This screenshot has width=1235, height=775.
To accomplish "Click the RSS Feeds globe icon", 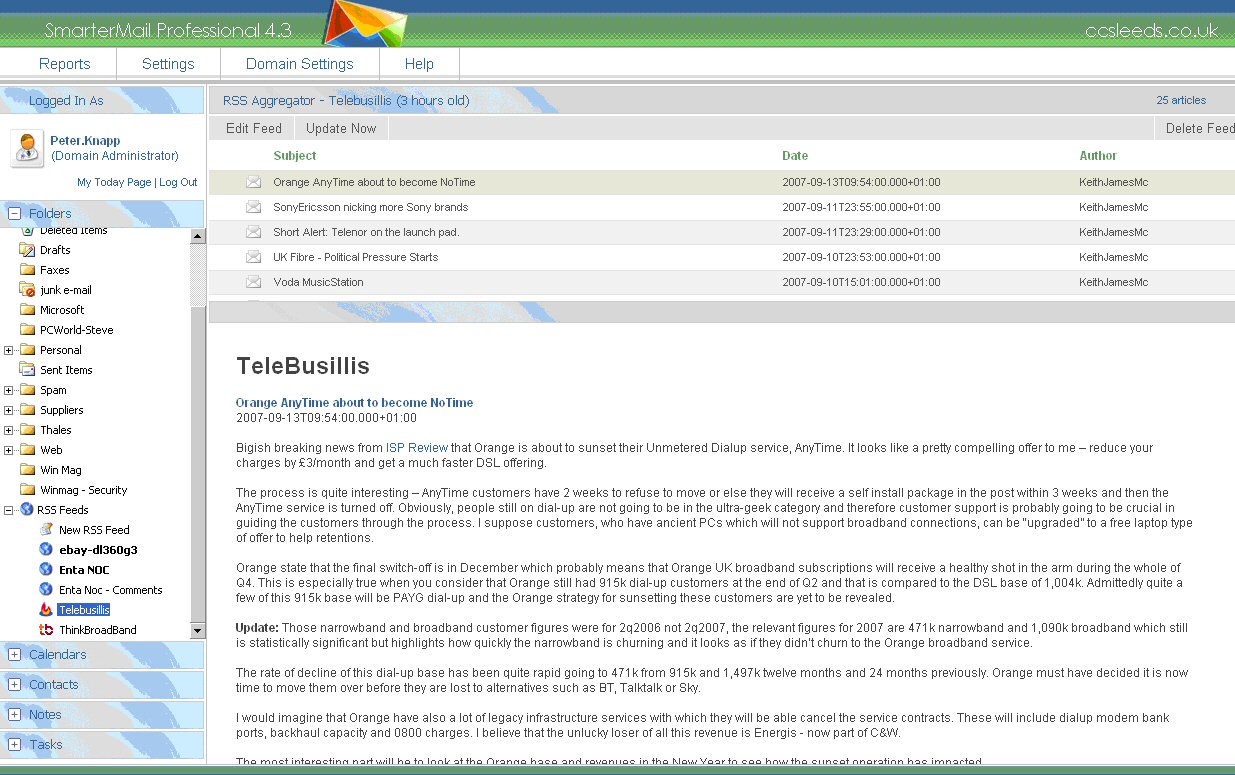I will (x=27, y=510).
